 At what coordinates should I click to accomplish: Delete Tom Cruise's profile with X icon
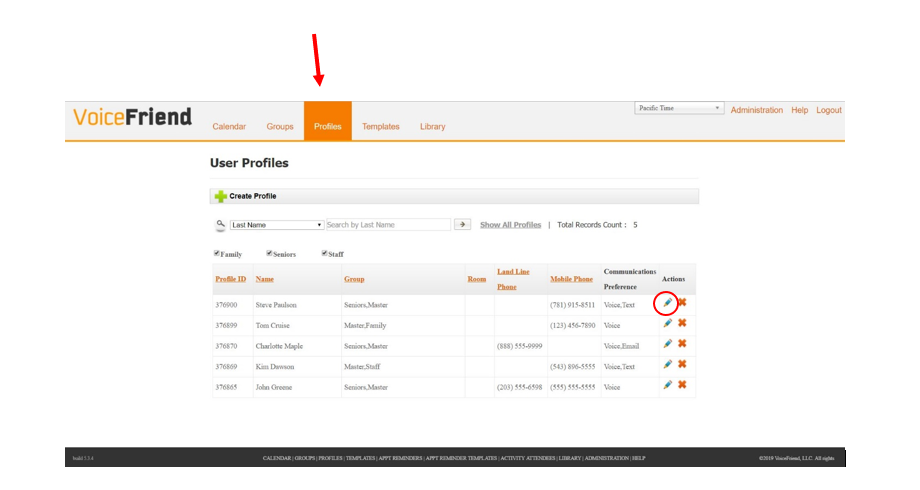click(x=682, y=323)
